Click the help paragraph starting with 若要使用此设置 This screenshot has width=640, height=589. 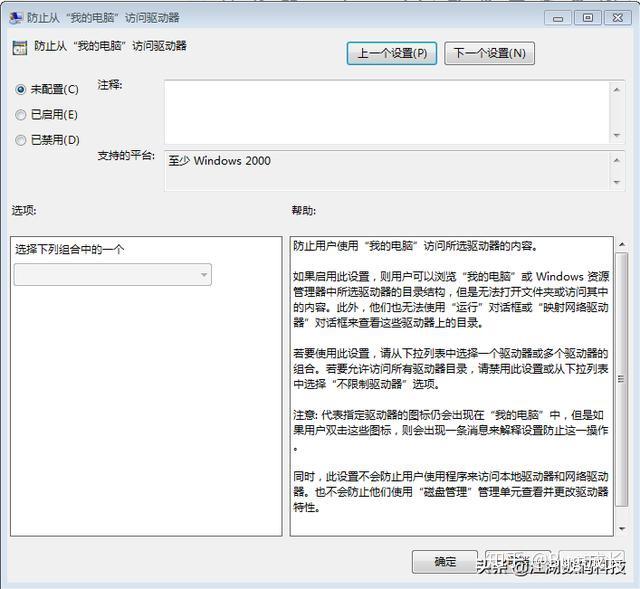451,369
